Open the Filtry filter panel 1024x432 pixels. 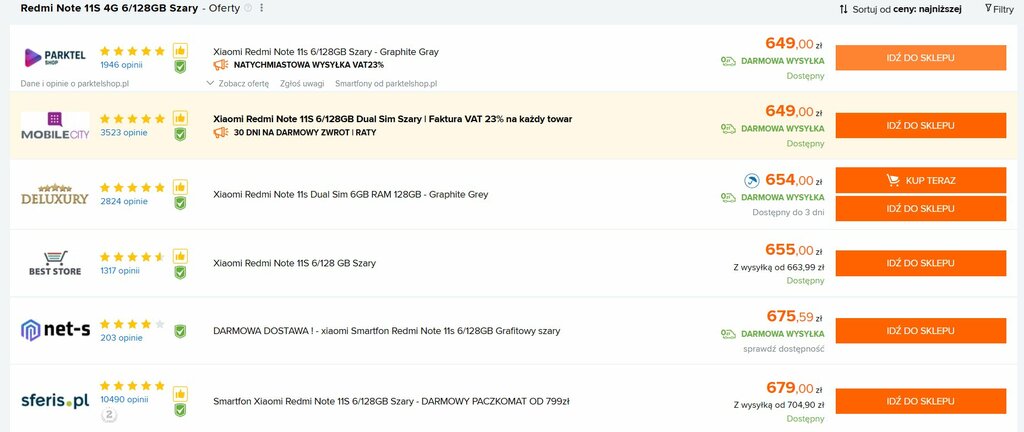[x=999, y=9]
